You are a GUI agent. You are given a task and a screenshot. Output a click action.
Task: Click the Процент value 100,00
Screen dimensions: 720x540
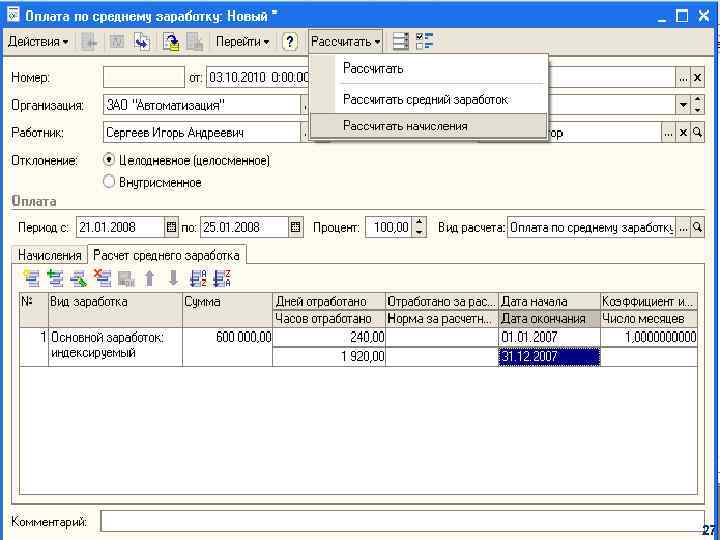tap(389, 227)
